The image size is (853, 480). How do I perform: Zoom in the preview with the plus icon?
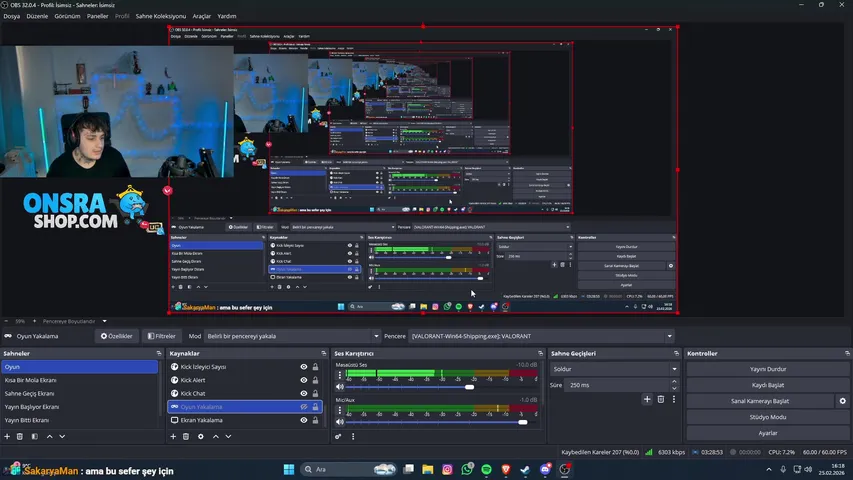pos(34,321)
